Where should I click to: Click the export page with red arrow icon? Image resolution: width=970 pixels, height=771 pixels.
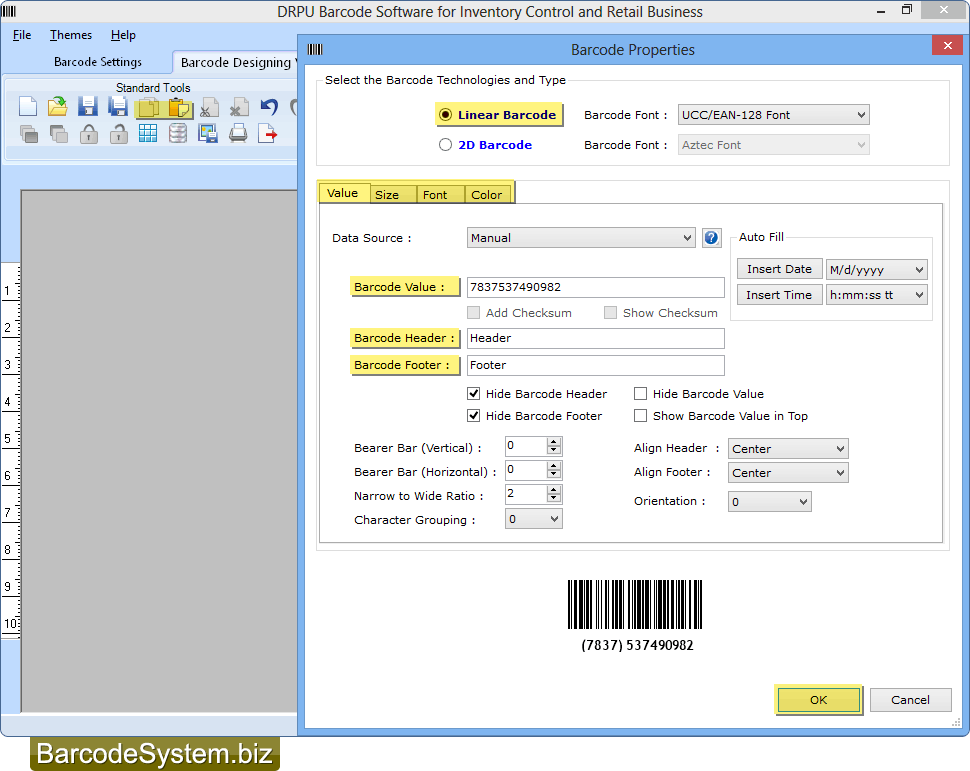(x=267, y=133)
